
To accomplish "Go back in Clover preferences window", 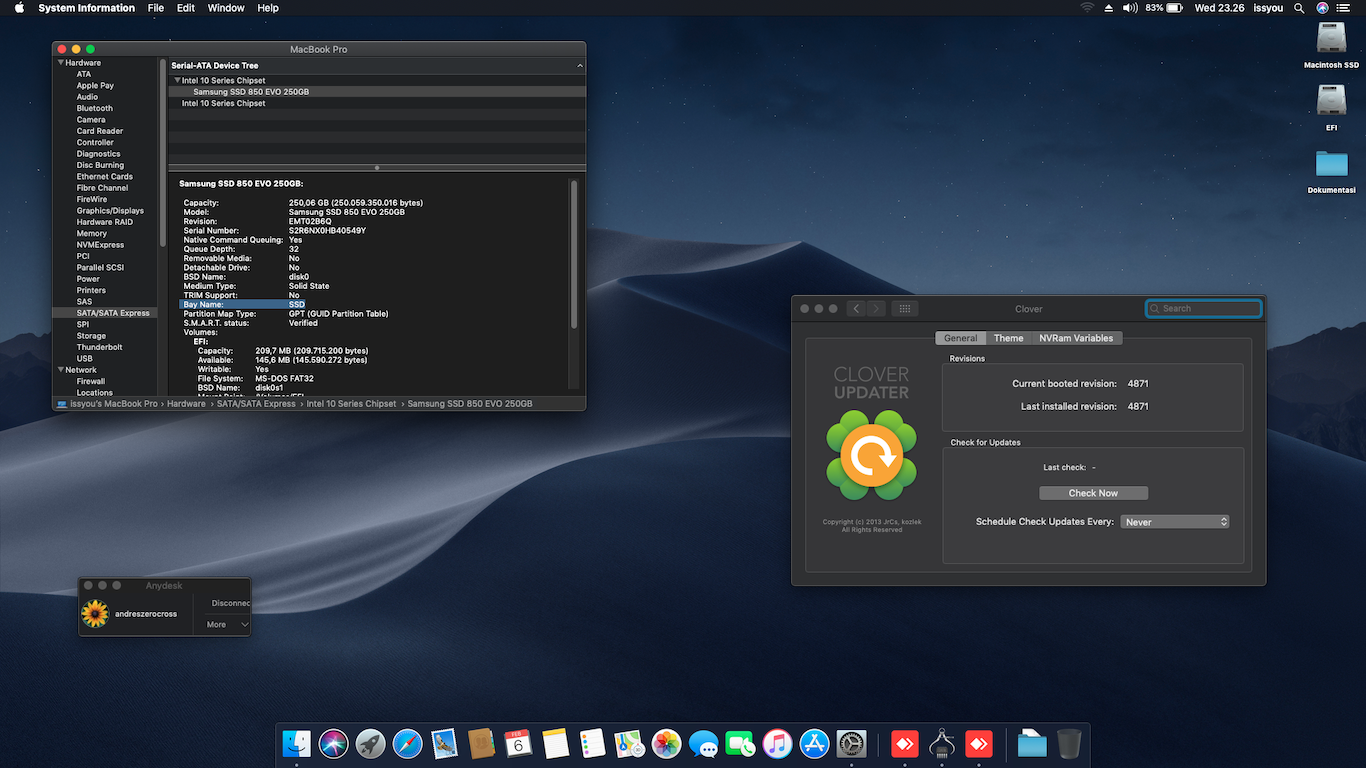I will [856, 309].
